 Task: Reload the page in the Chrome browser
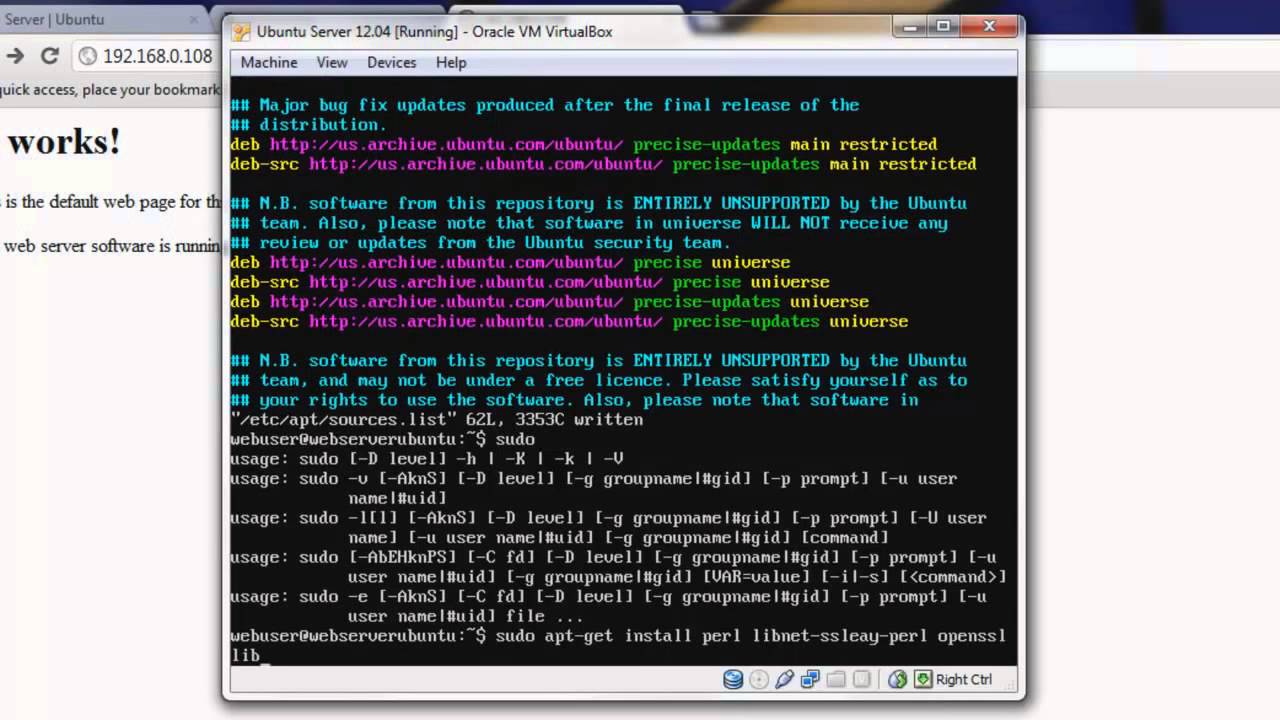(49, 56)
